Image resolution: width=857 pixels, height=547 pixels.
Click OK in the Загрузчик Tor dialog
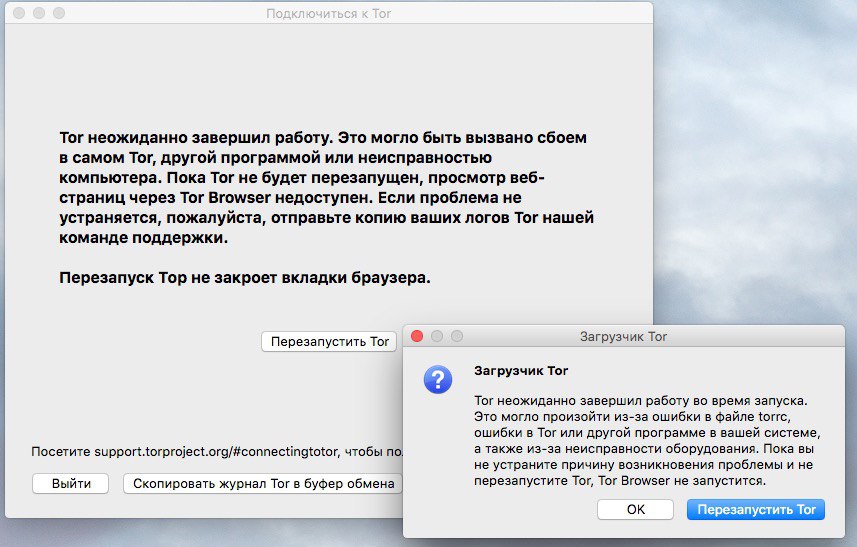[635, 510]
